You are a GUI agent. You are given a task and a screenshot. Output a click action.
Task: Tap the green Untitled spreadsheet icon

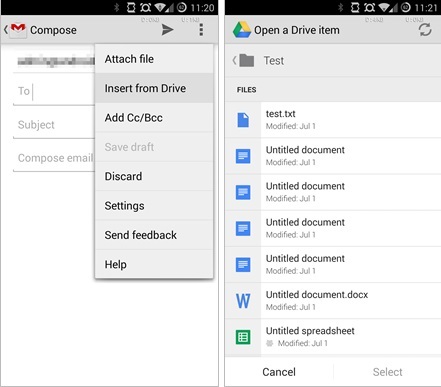(x=243, y=337)
